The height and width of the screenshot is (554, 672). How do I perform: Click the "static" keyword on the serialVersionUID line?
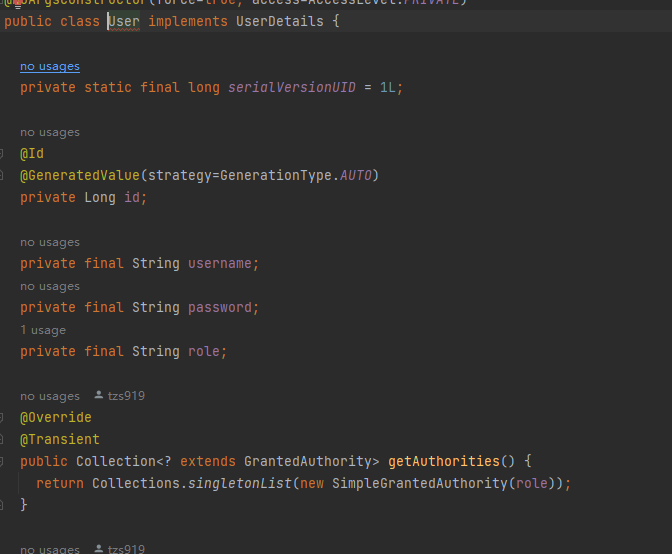point(108,88)
